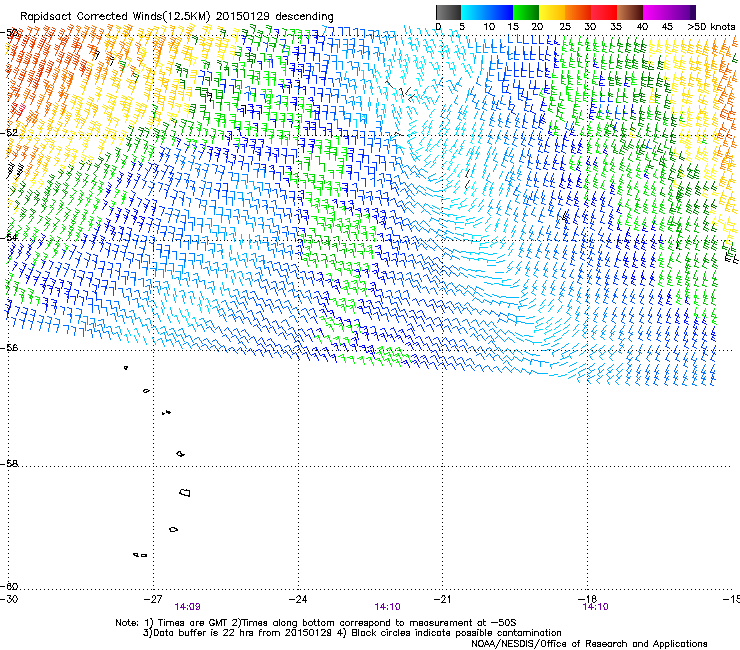Viewport: 740px width, 650px height.
Task: Click the legend value '25'
Action: tap(565, 26)
